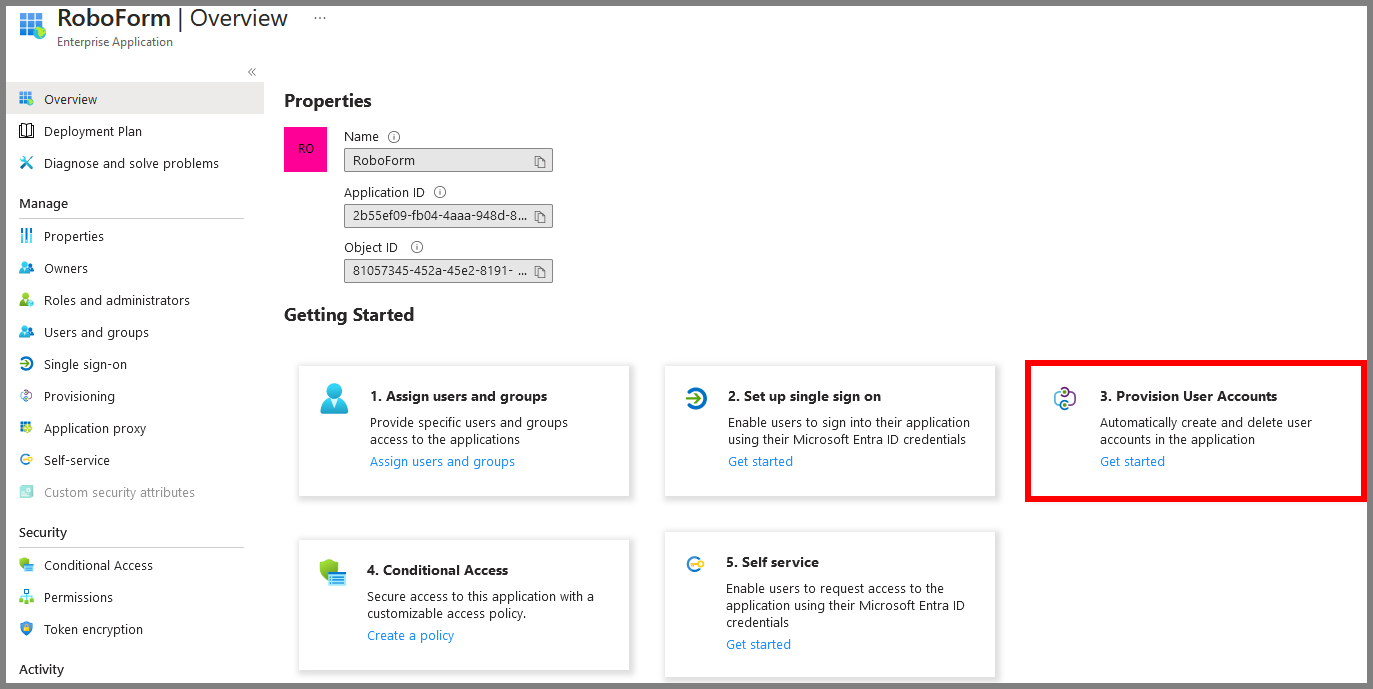Click the RoboForm enterprise application header icon
1373x689 pixels.
coord(32,25)
